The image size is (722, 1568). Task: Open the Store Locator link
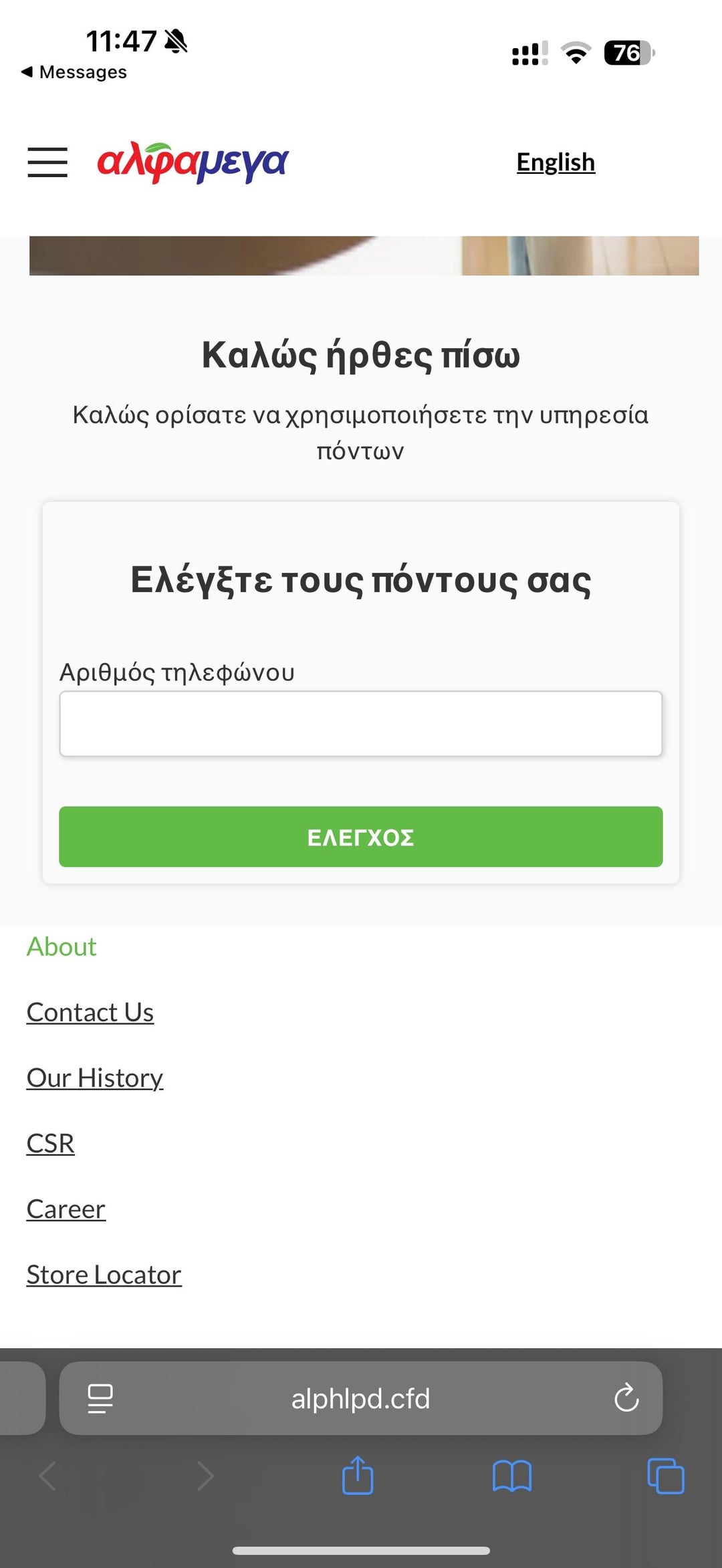pyautogui.click(x=104, y=1275)
